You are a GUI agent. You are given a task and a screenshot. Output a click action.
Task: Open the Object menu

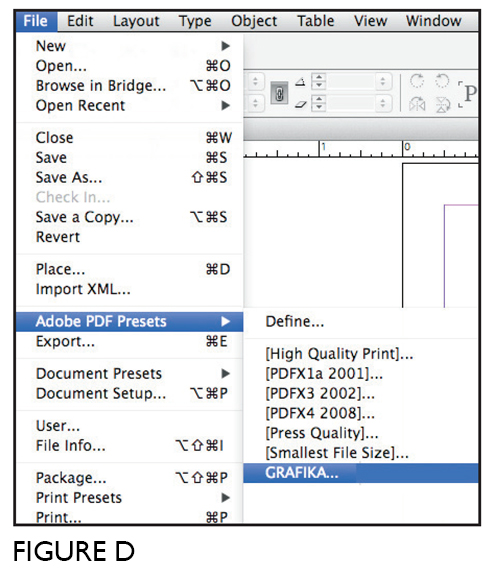tap(254, 21)
